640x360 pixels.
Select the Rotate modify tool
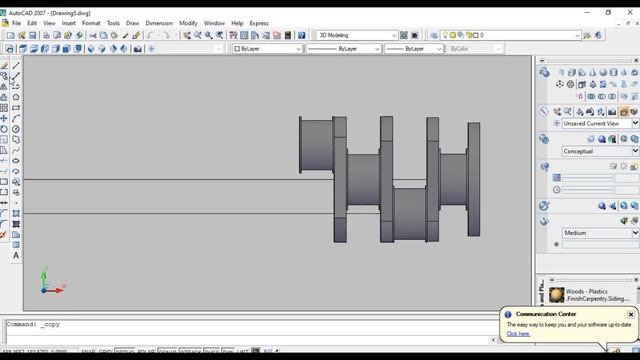pyautogui.click(x=4, y=129)
